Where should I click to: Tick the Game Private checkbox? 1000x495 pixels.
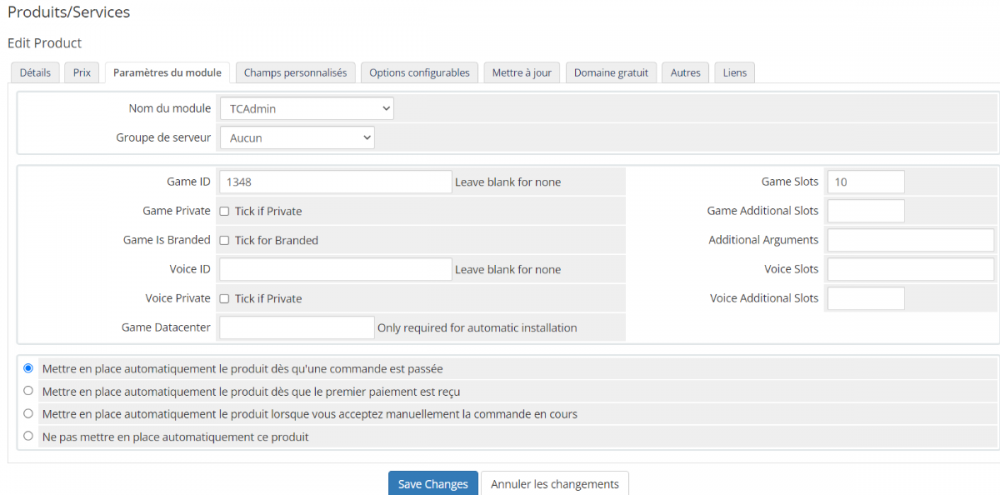(x=225, y=211)
